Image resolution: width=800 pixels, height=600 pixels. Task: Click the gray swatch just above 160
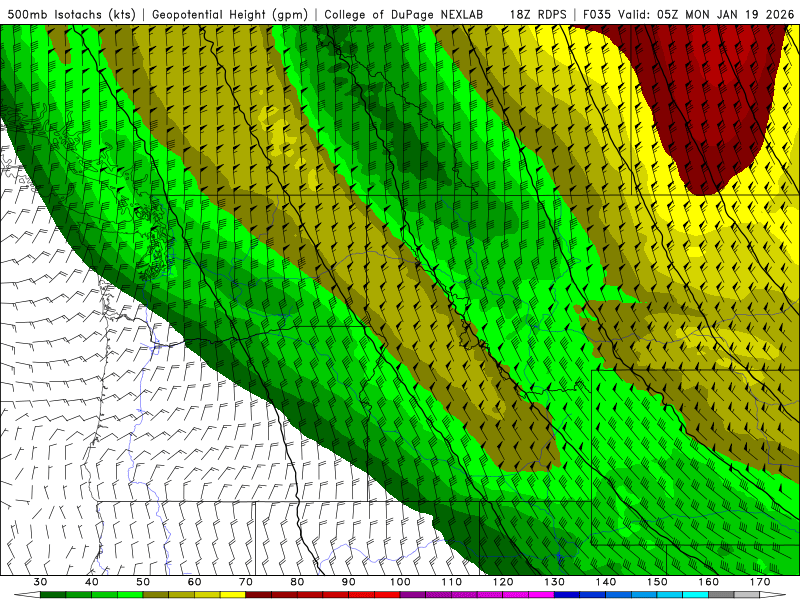pos(721,595)
